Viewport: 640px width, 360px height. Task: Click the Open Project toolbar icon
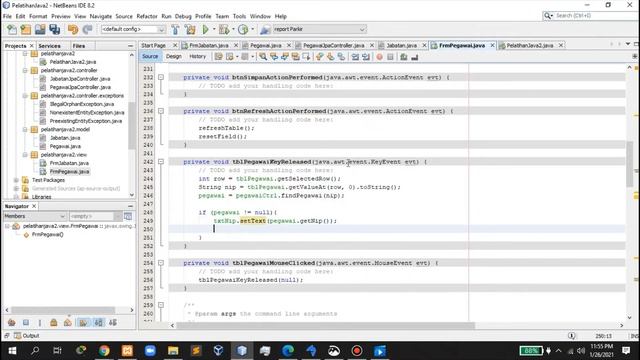[x=40, y=29]
